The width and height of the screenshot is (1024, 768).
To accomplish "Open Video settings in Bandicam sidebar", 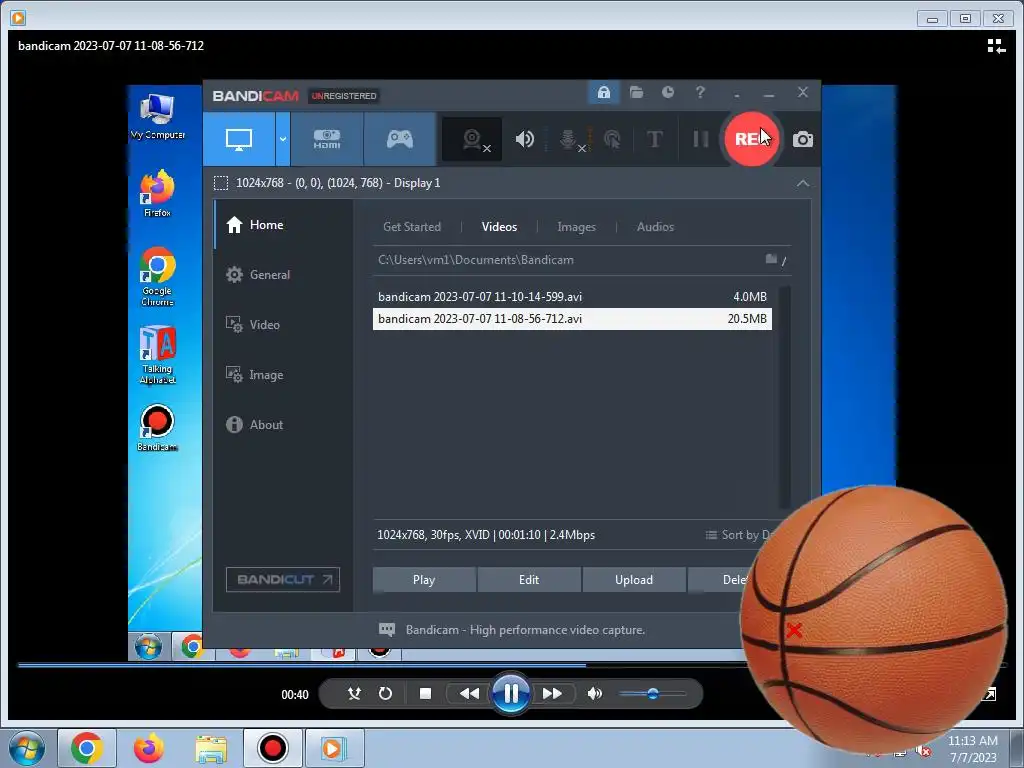I will coord(283,325).
